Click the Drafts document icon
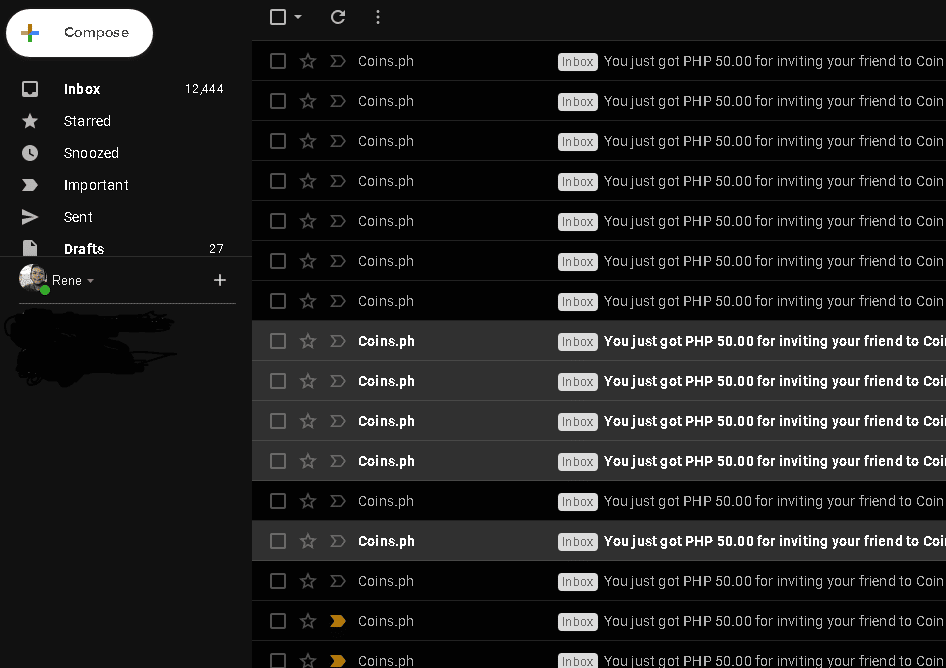Viewport: 946px width, 668px height. point(30,249)
